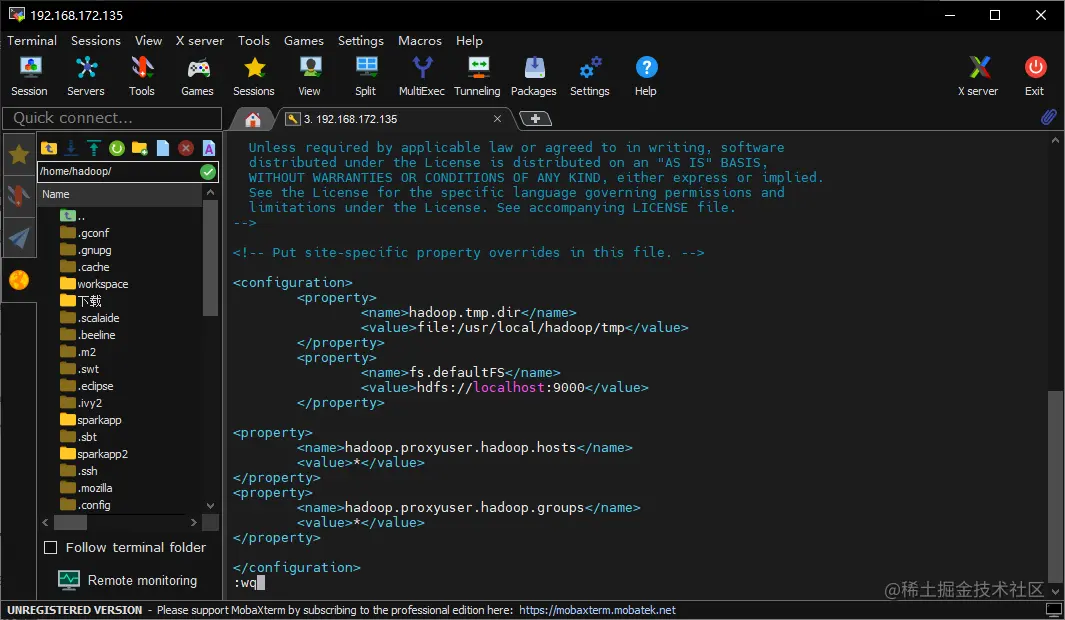Start the X server icon
The image size is (1065, 620).
point(978,76)
